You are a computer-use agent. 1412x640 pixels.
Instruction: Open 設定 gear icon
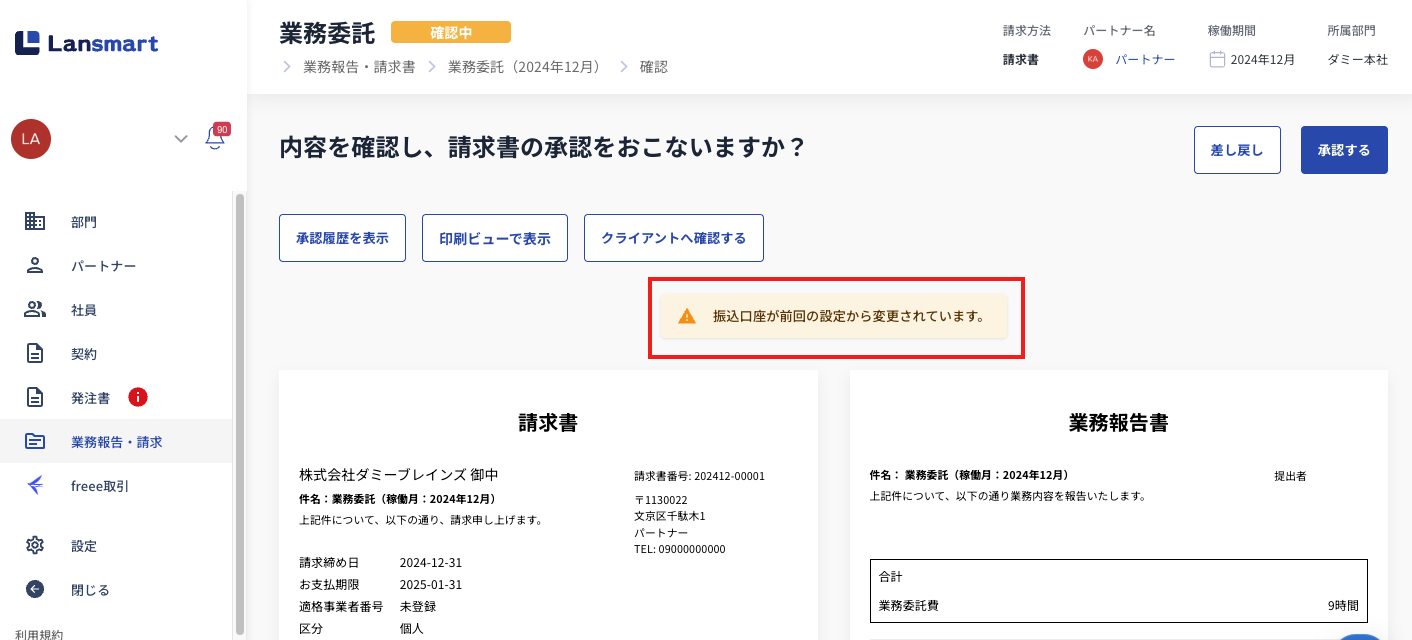click(x=35, y=546)
